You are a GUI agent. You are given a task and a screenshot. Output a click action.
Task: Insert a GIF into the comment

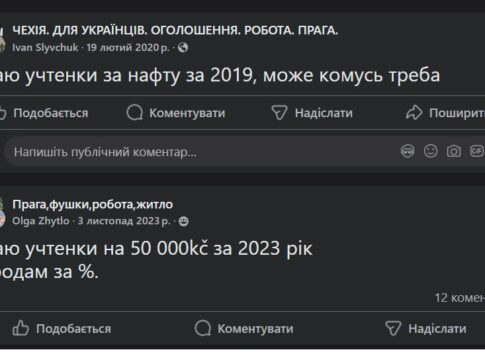(x=477, y=151)
